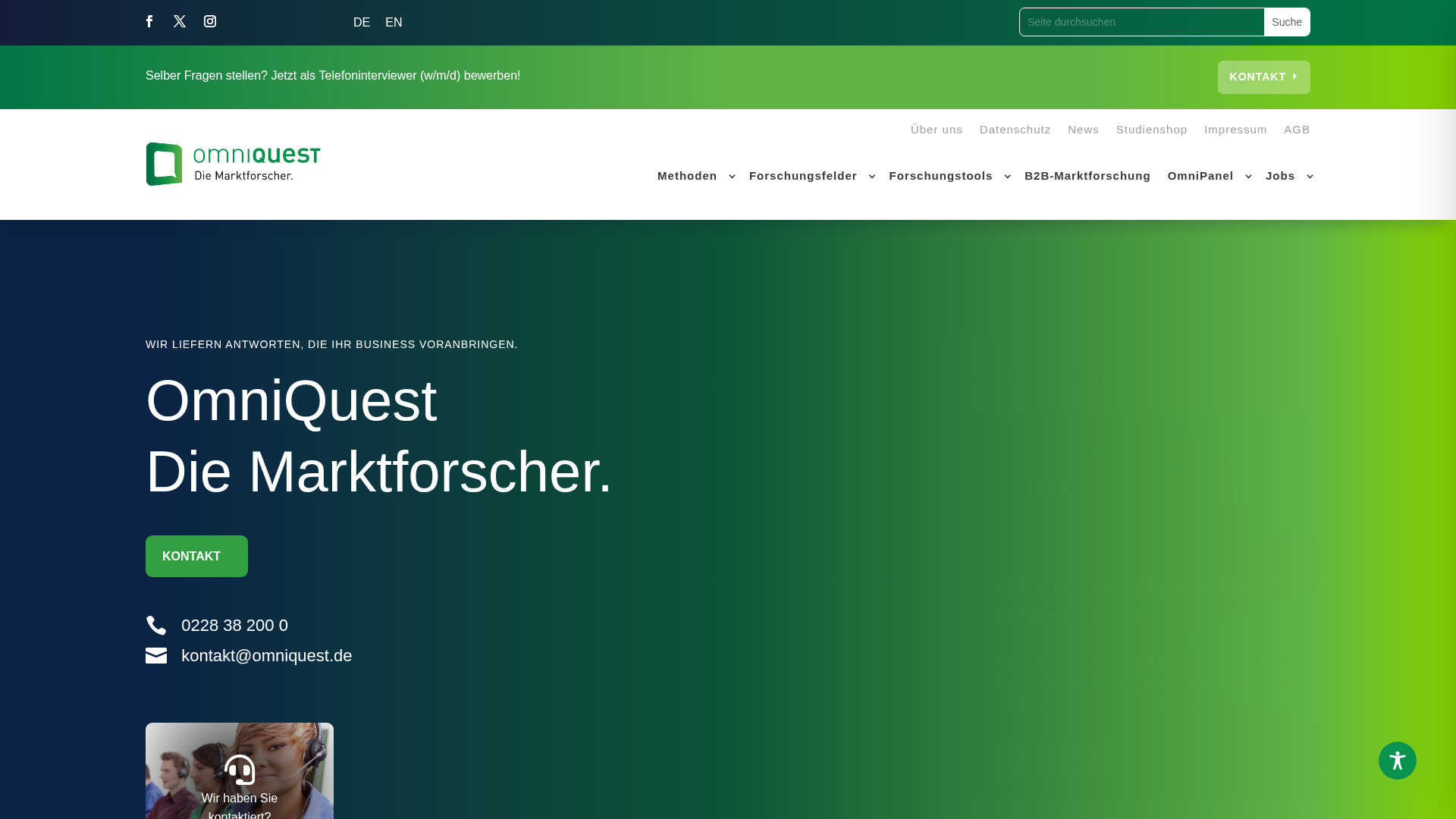Click the Suche search button

click(x=1287, y=22)
